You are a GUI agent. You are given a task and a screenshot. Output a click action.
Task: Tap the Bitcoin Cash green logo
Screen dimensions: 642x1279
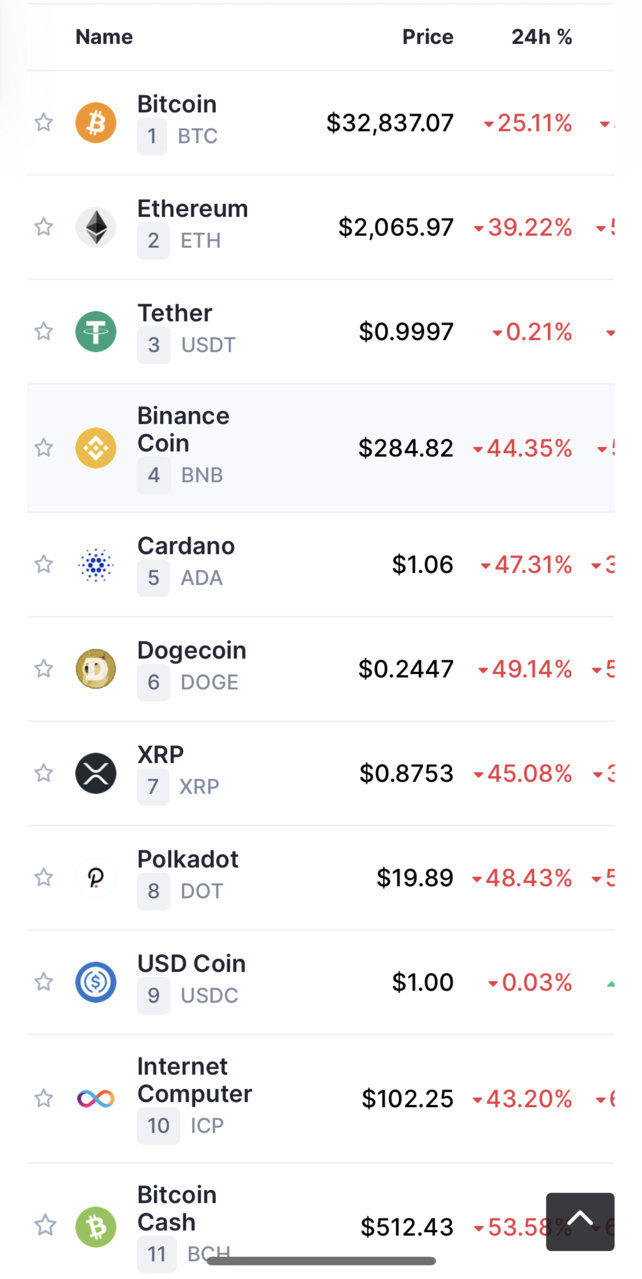(x=96, y=1227)
